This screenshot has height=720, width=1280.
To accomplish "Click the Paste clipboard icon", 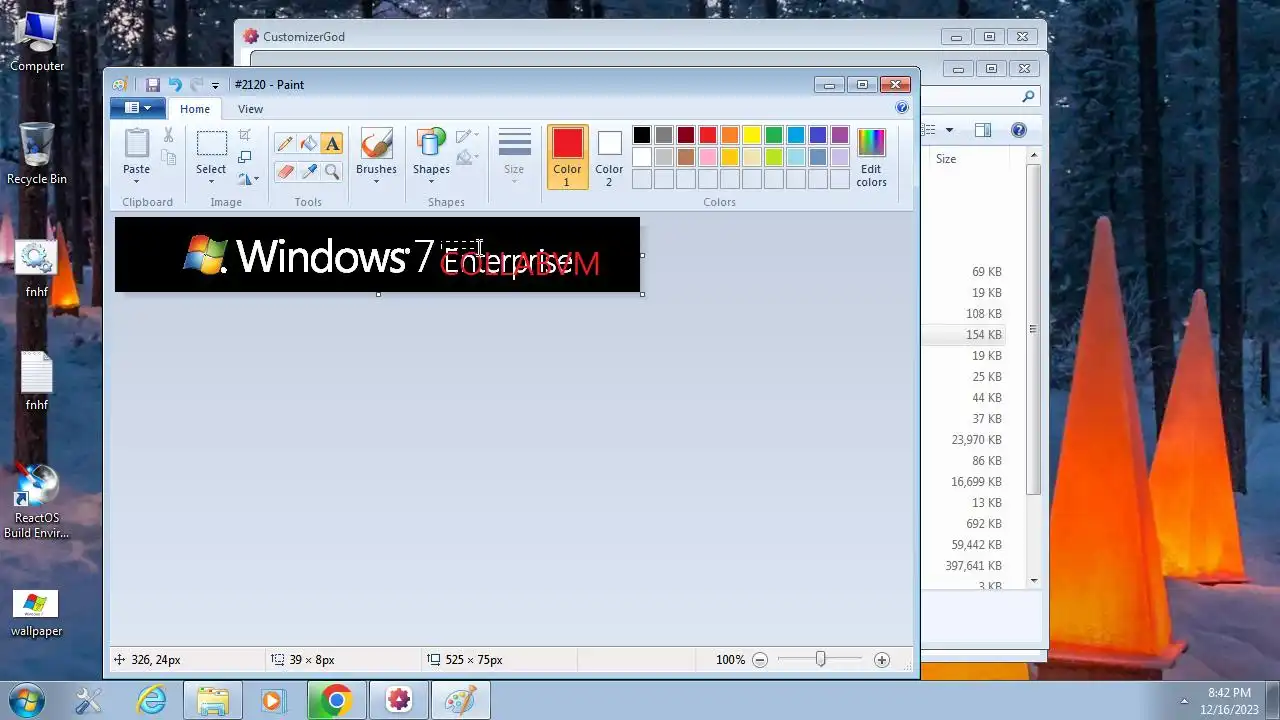I will (136, 143).
